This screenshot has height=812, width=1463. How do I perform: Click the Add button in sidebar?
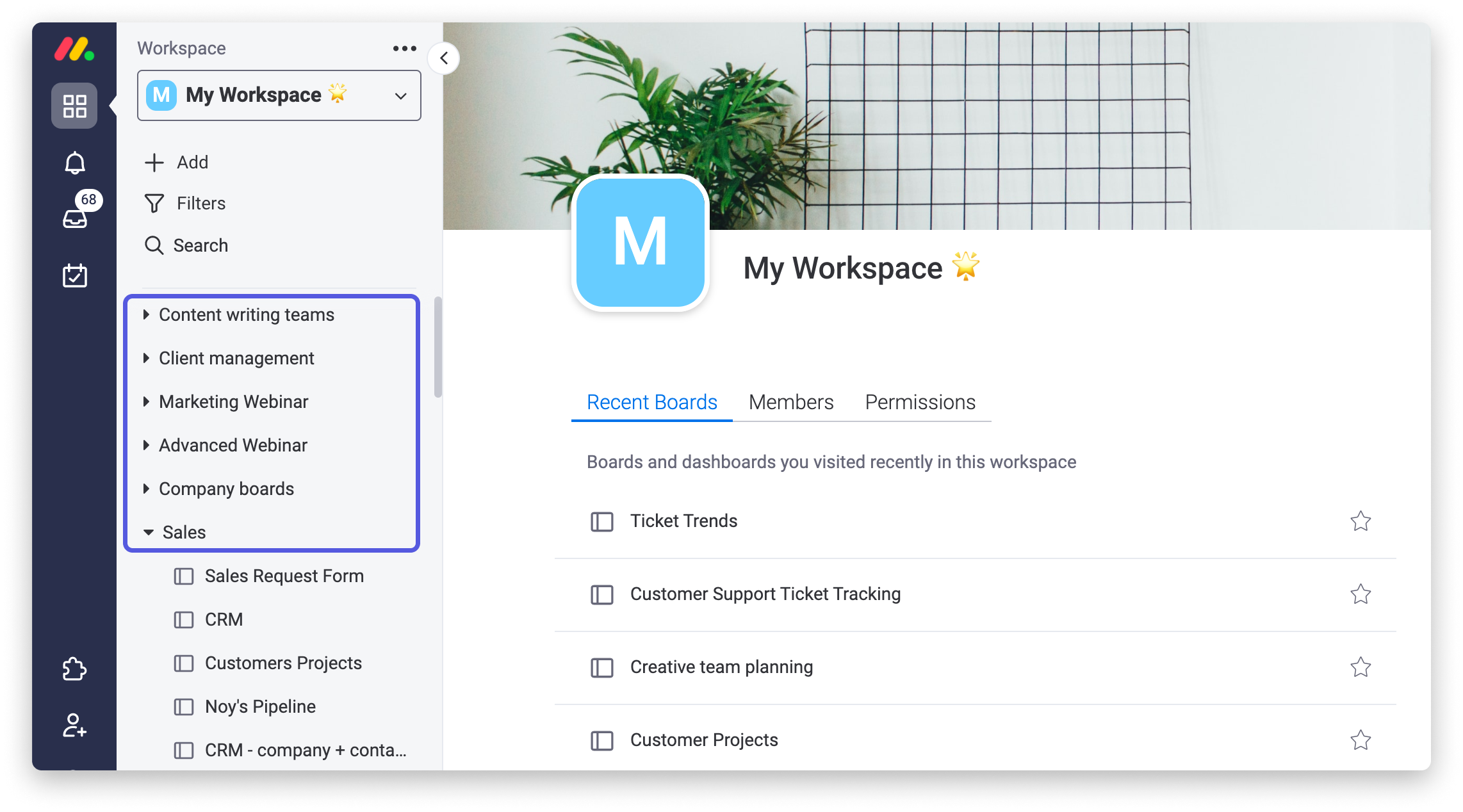tap(177, 163)
